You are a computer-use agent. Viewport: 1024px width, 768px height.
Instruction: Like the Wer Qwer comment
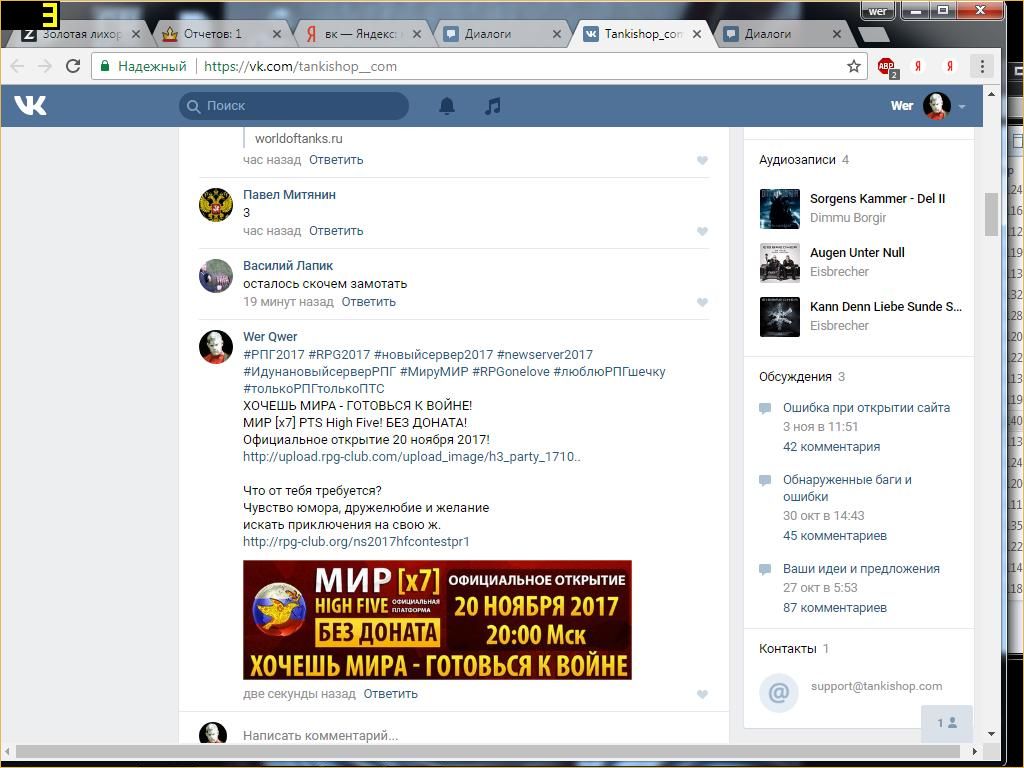point(702,694)
